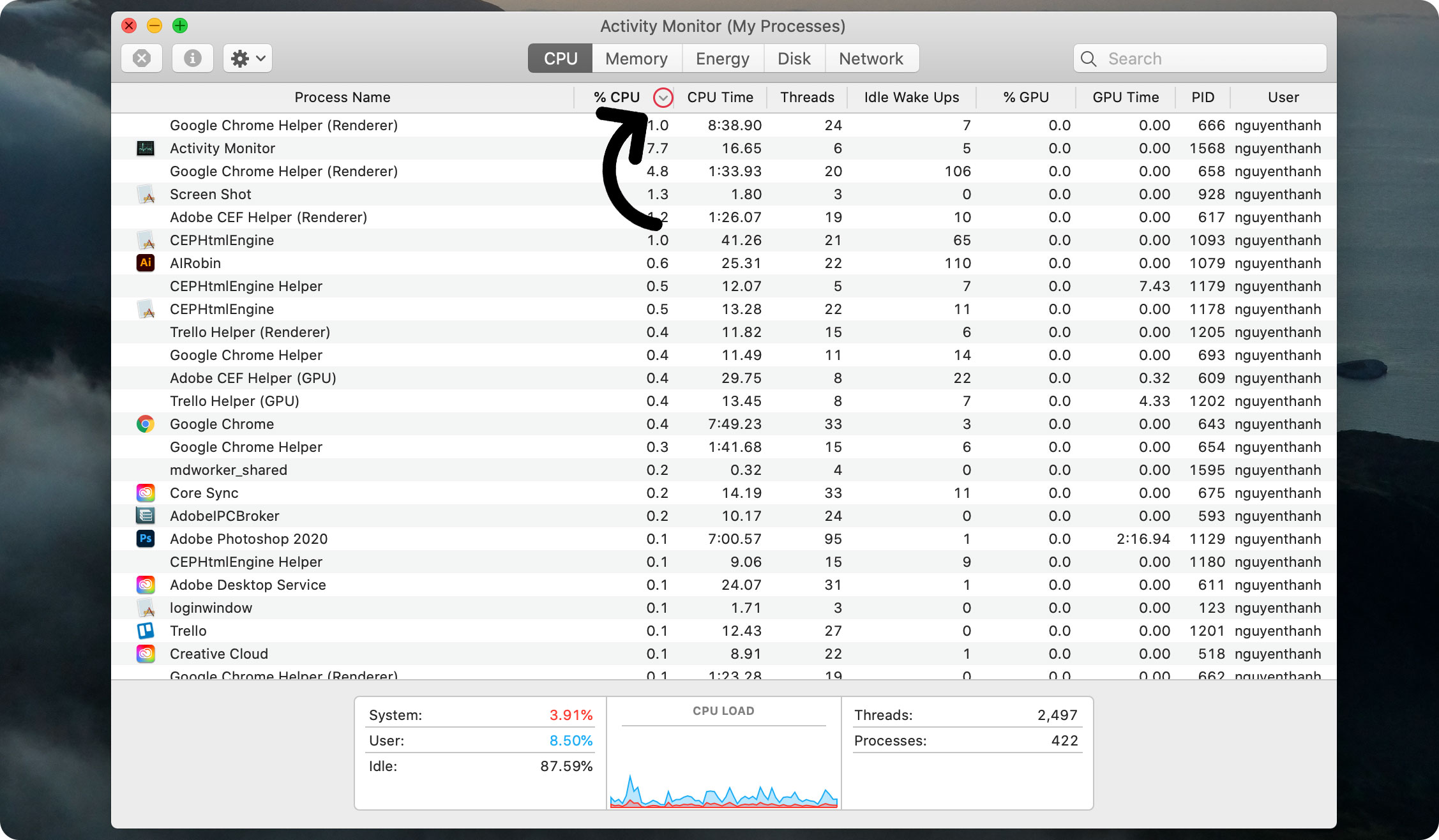The width and height of the screenshot is (1439, 840).
Task: Click the Inspect Process info toolbar icon
Action: [192, 58]
